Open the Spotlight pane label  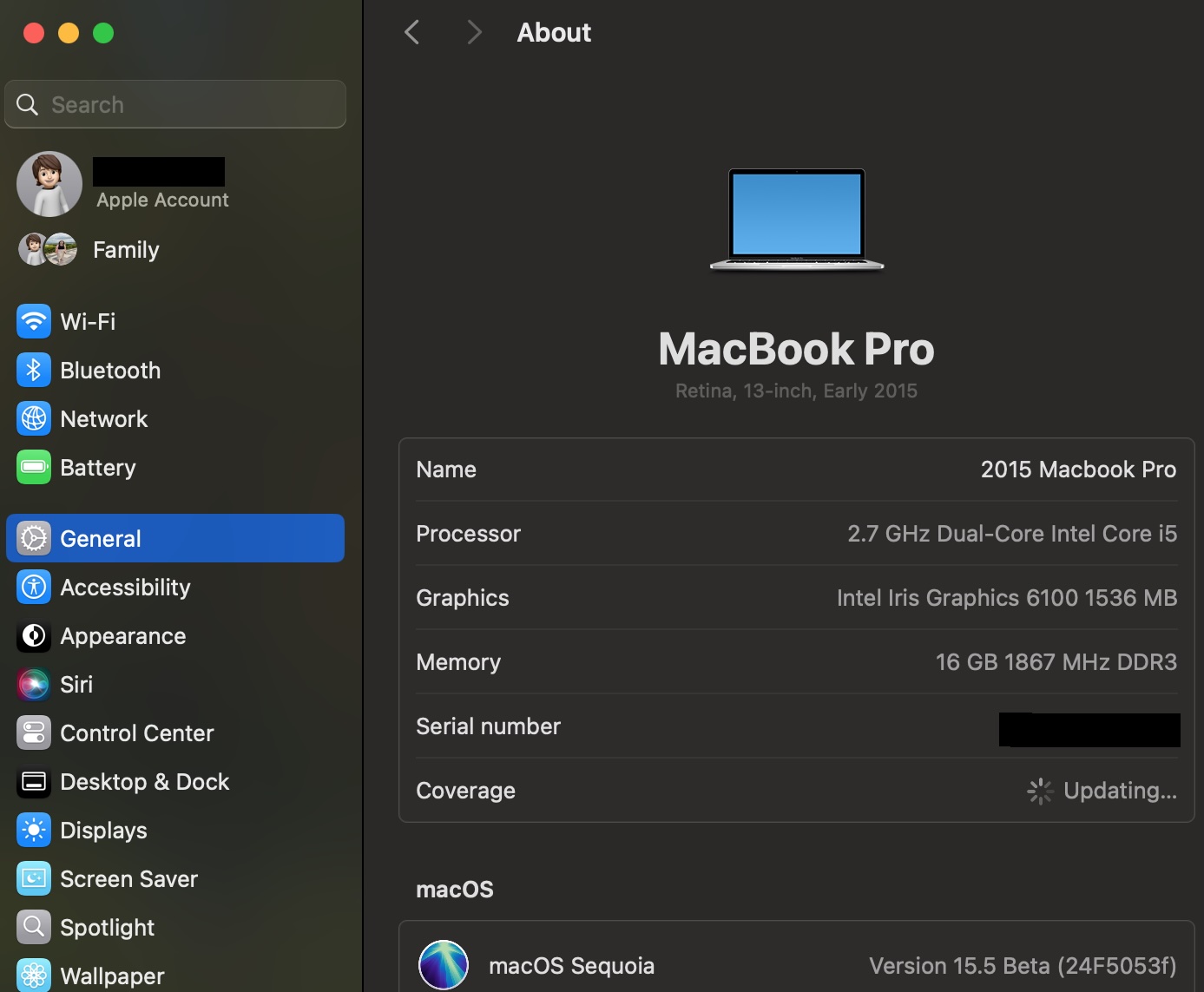pyautogui.click(x=108, y=927)
